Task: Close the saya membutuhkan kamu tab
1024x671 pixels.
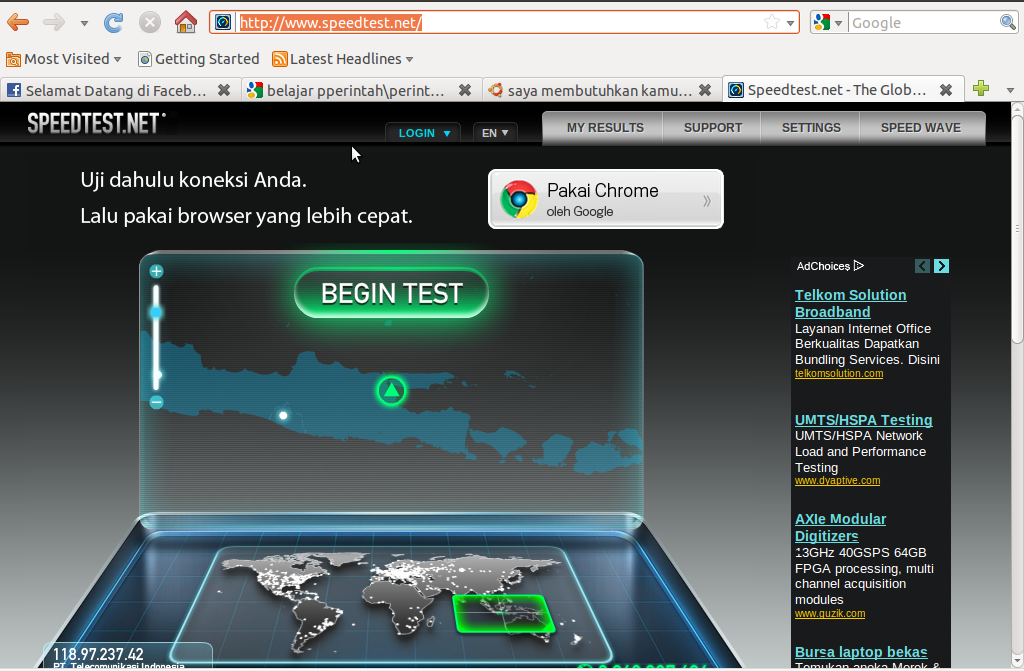Action: click(705, 90)
